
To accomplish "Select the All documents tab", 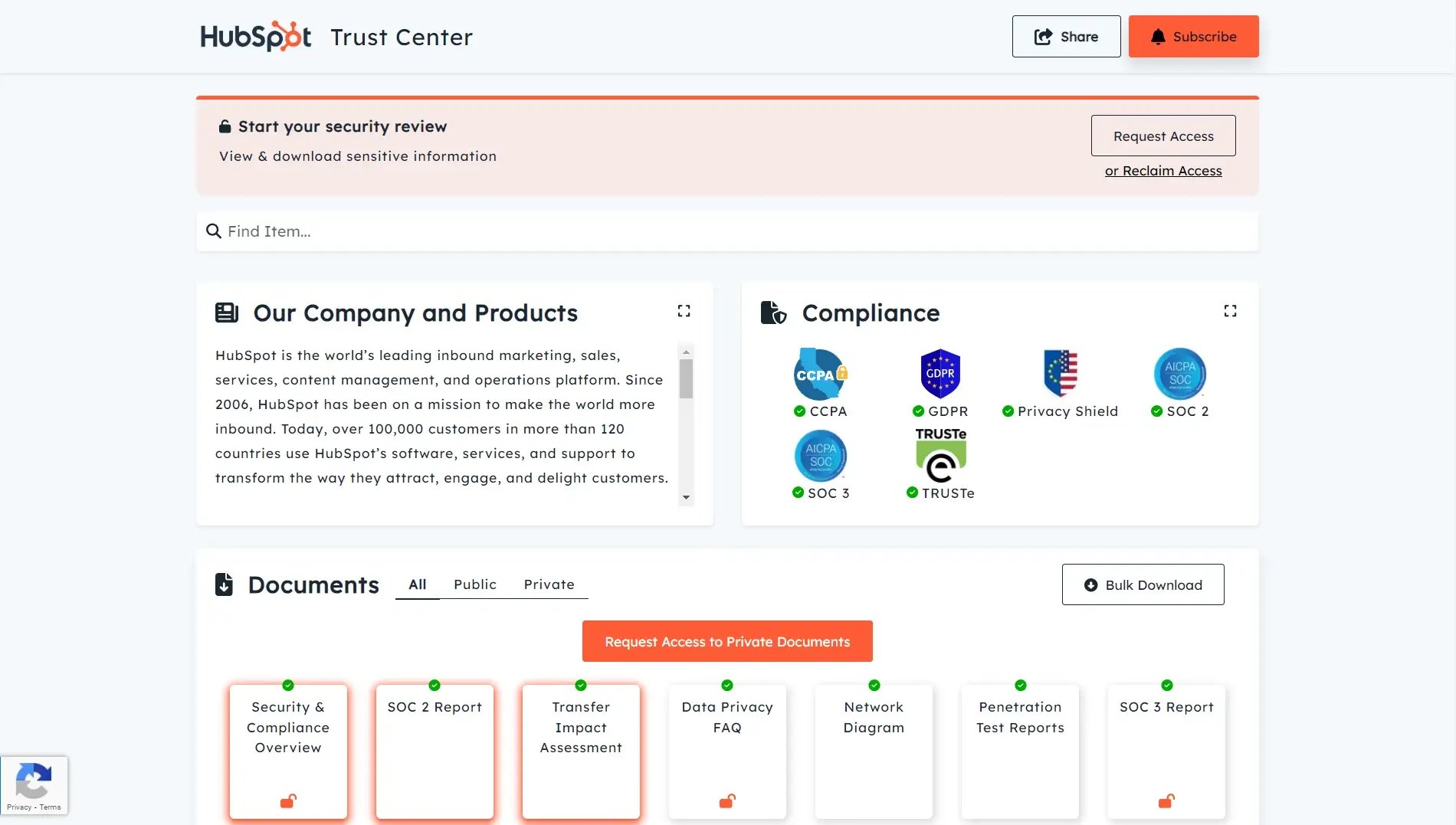I will click(x=418, y=584).
